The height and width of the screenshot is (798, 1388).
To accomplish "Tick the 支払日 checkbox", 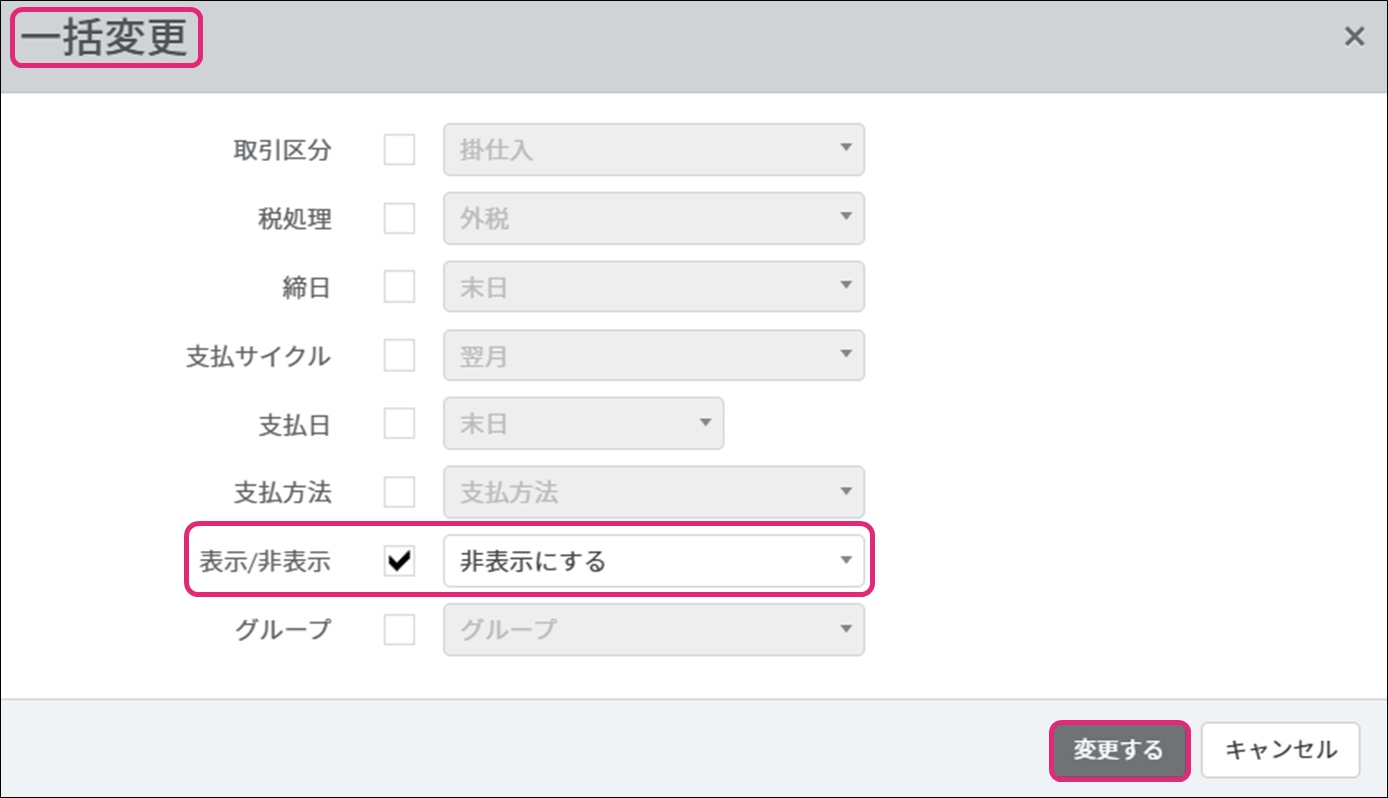I will click(399, 425).
